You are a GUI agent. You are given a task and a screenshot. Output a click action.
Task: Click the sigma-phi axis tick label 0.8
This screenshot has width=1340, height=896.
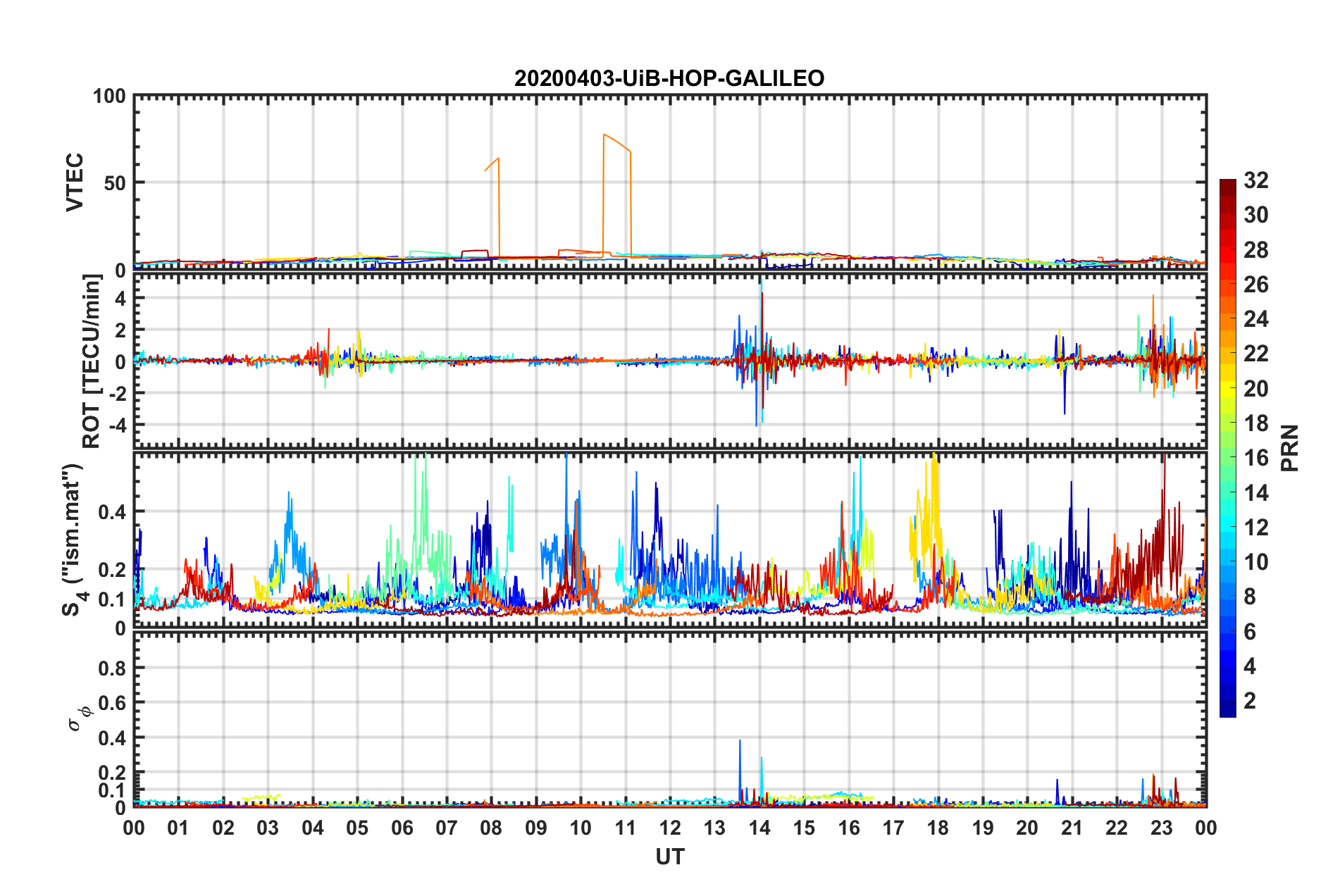pos(113,668)
